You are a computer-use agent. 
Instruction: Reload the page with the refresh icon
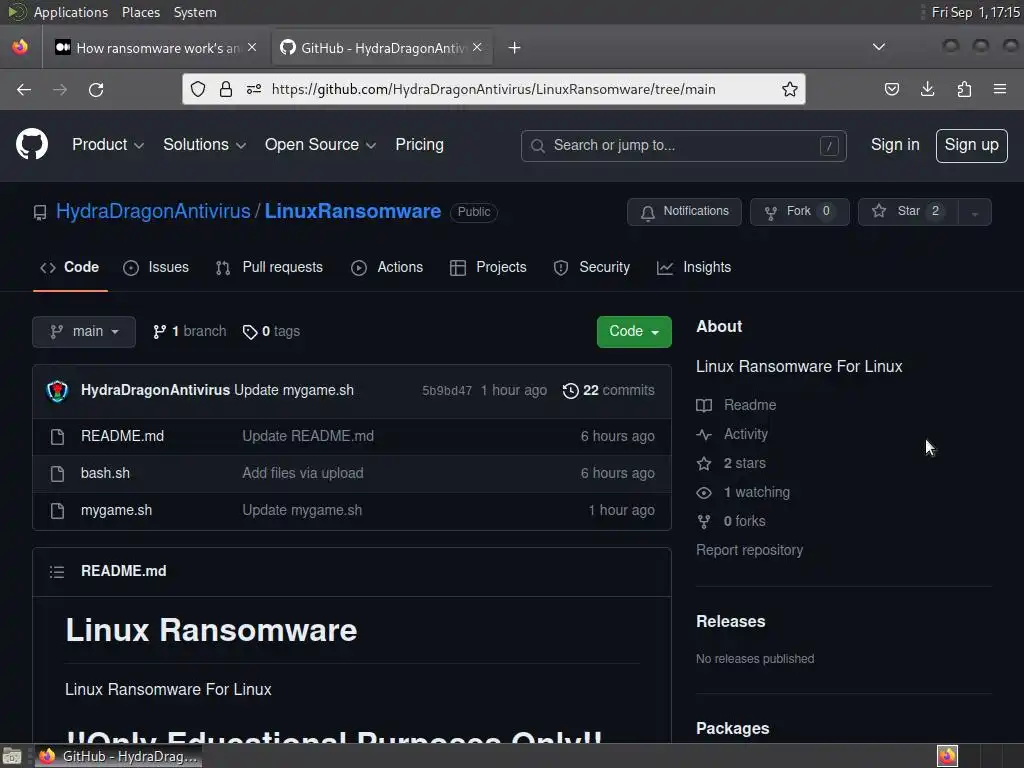pyautogui.click(x=96, y=89)
